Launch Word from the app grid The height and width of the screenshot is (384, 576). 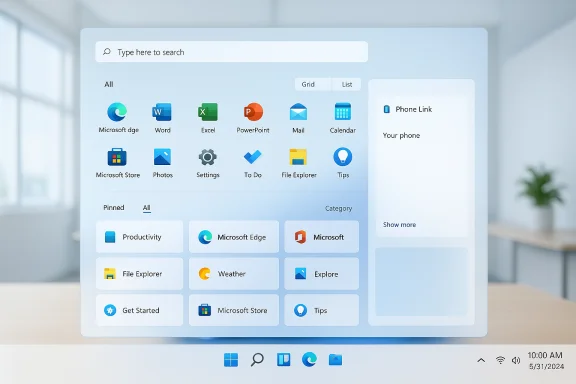162,112
